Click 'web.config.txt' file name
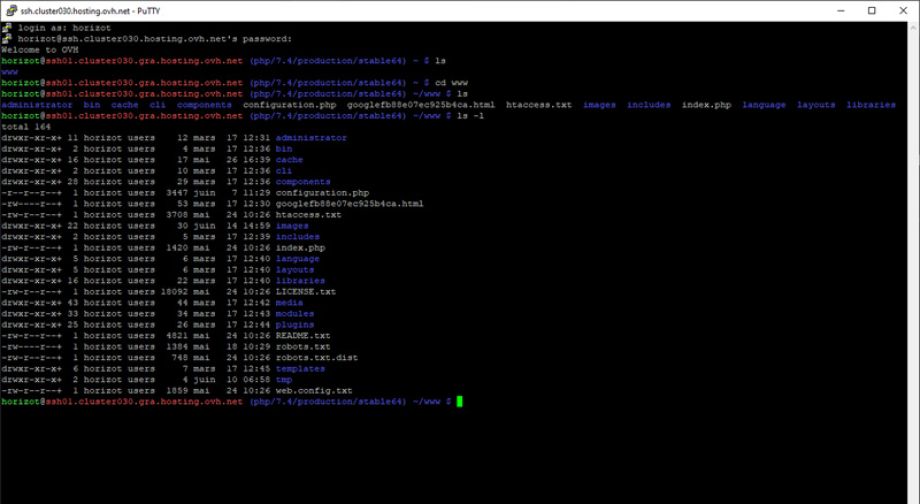 314,391
